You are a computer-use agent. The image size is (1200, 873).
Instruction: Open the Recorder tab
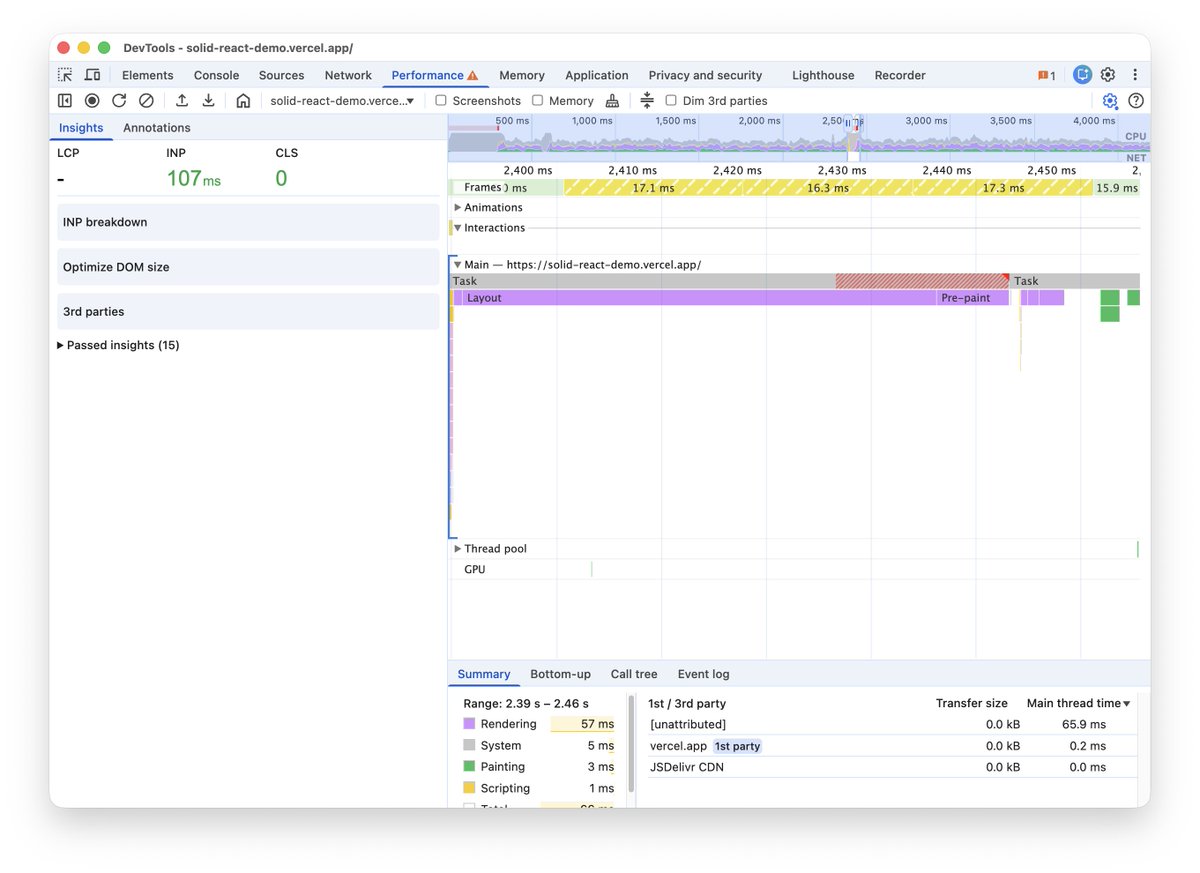pyautogui.click(x=900, y=75)
